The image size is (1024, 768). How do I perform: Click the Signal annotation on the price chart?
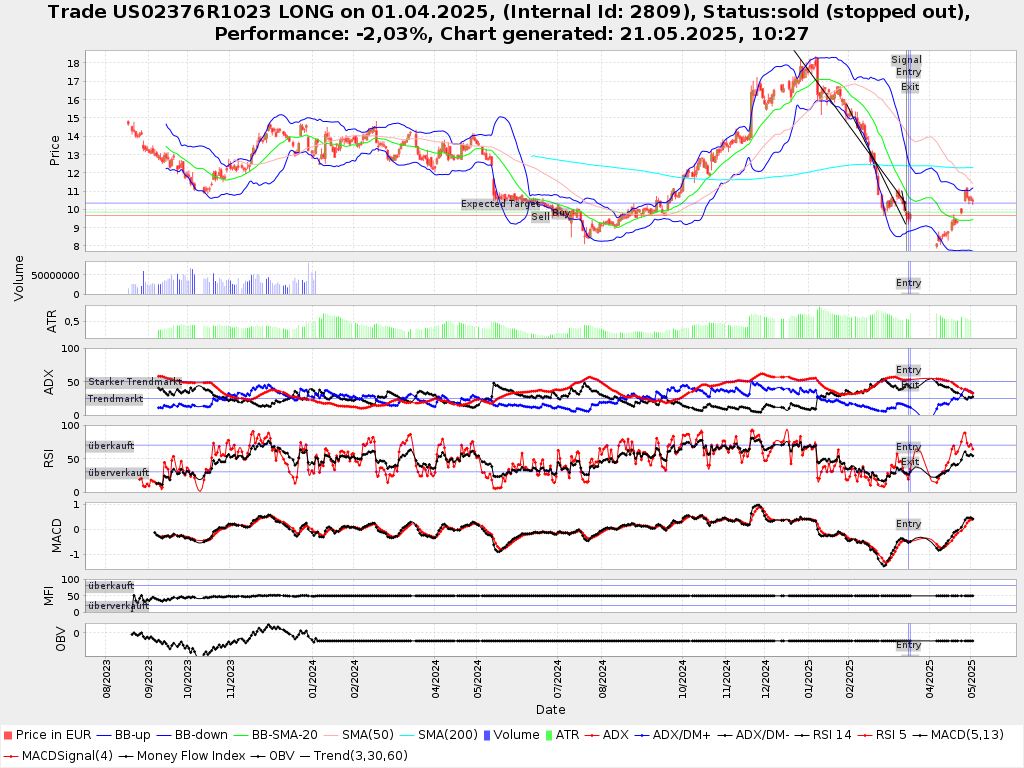pos(906,60)
